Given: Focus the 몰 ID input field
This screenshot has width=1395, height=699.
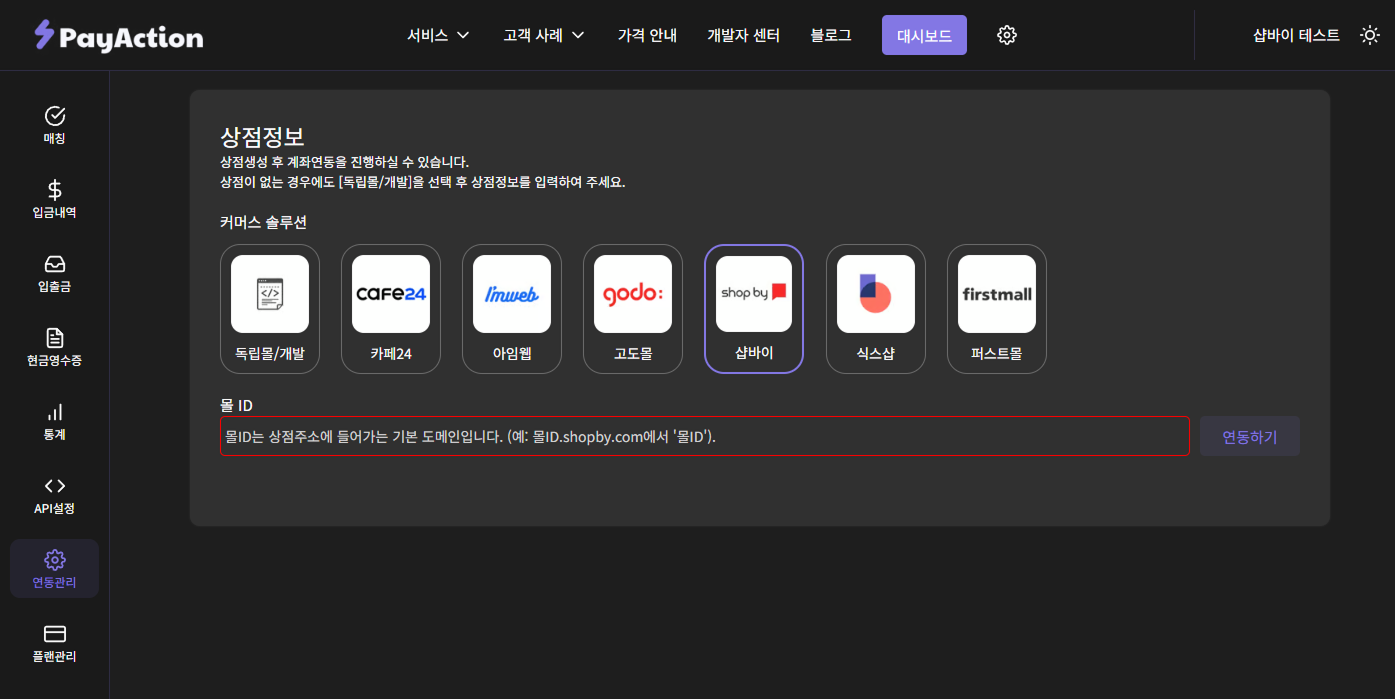Looking at the screenshot, I should [x=705, y=436].
